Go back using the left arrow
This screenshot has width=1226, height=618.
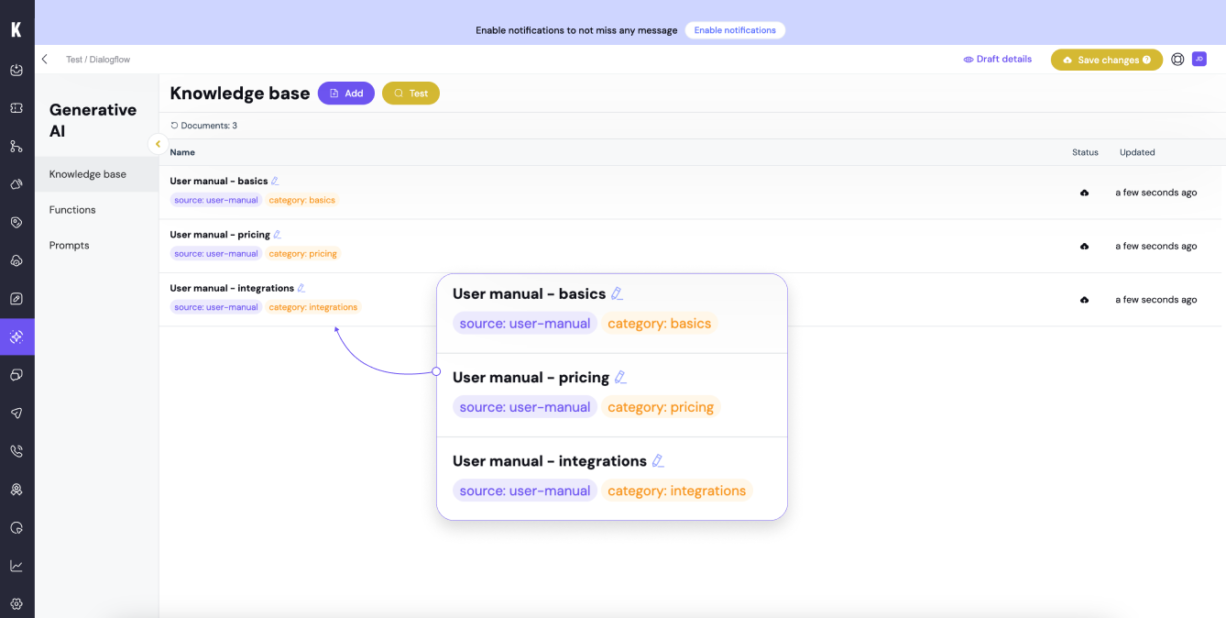(44, 59)
